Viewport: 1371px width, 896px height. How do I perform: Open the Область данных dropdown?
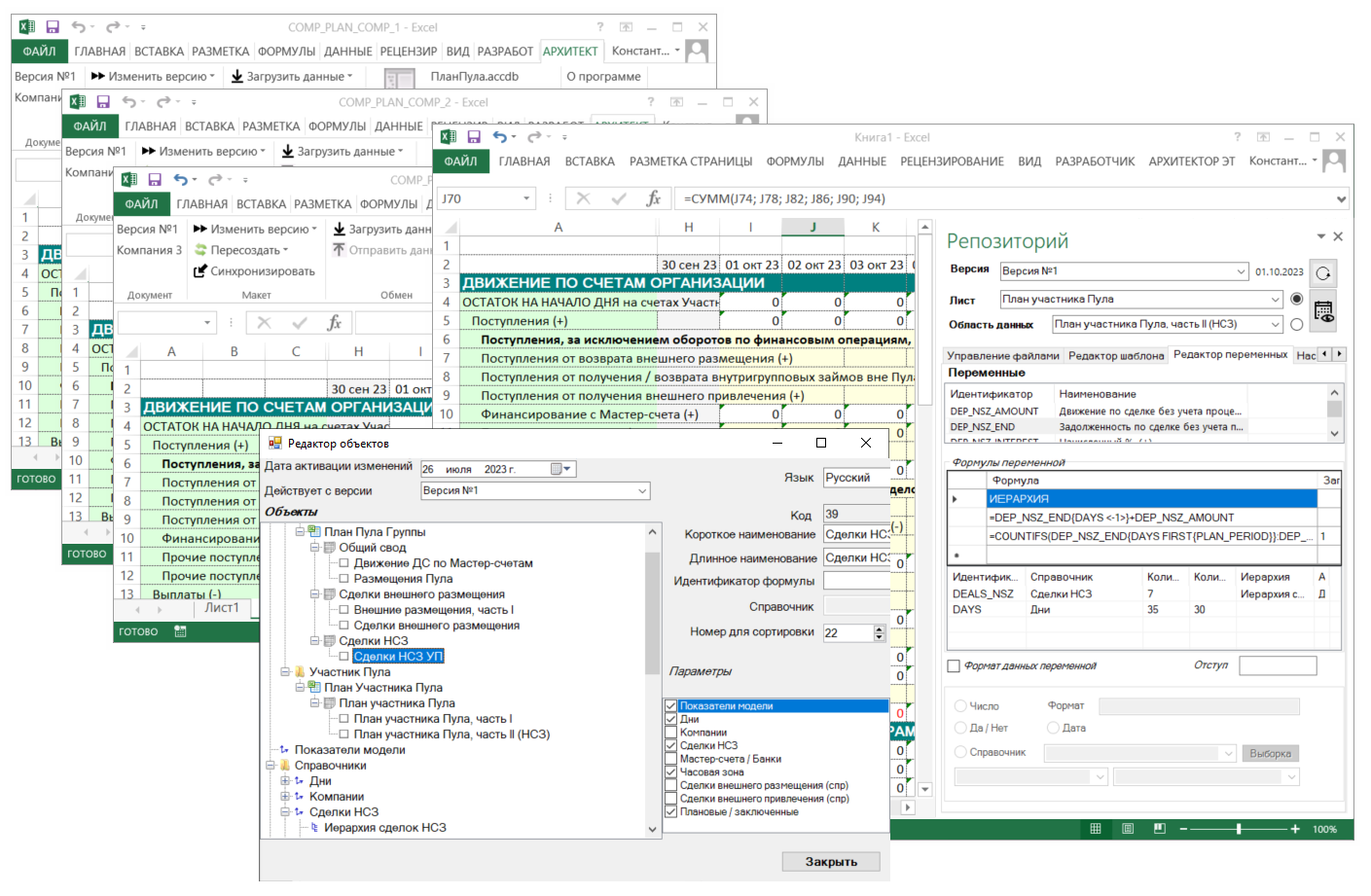tap(1276, 325)
